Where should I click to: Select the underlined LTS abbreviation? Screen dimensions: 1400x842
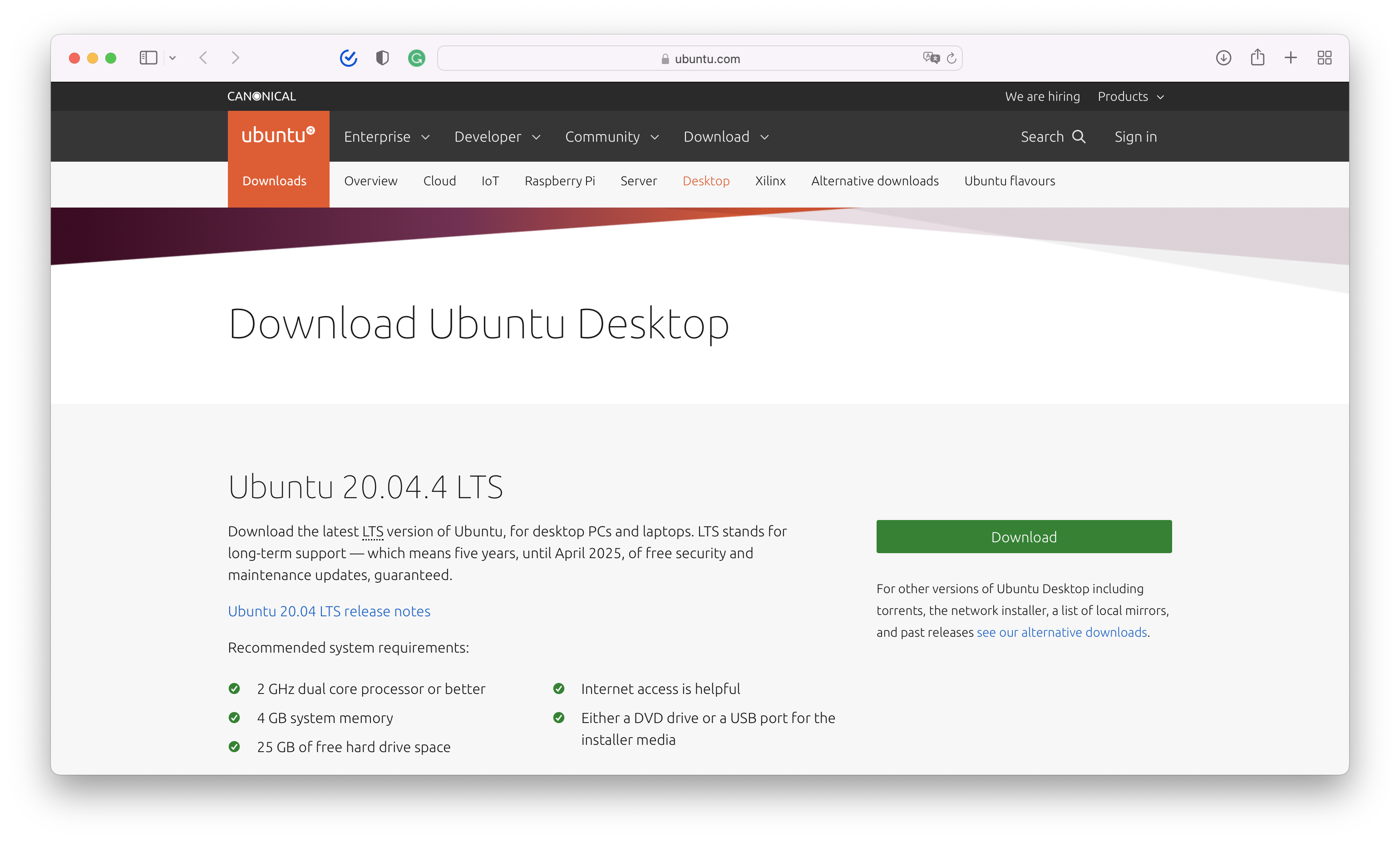coord(373,532)
